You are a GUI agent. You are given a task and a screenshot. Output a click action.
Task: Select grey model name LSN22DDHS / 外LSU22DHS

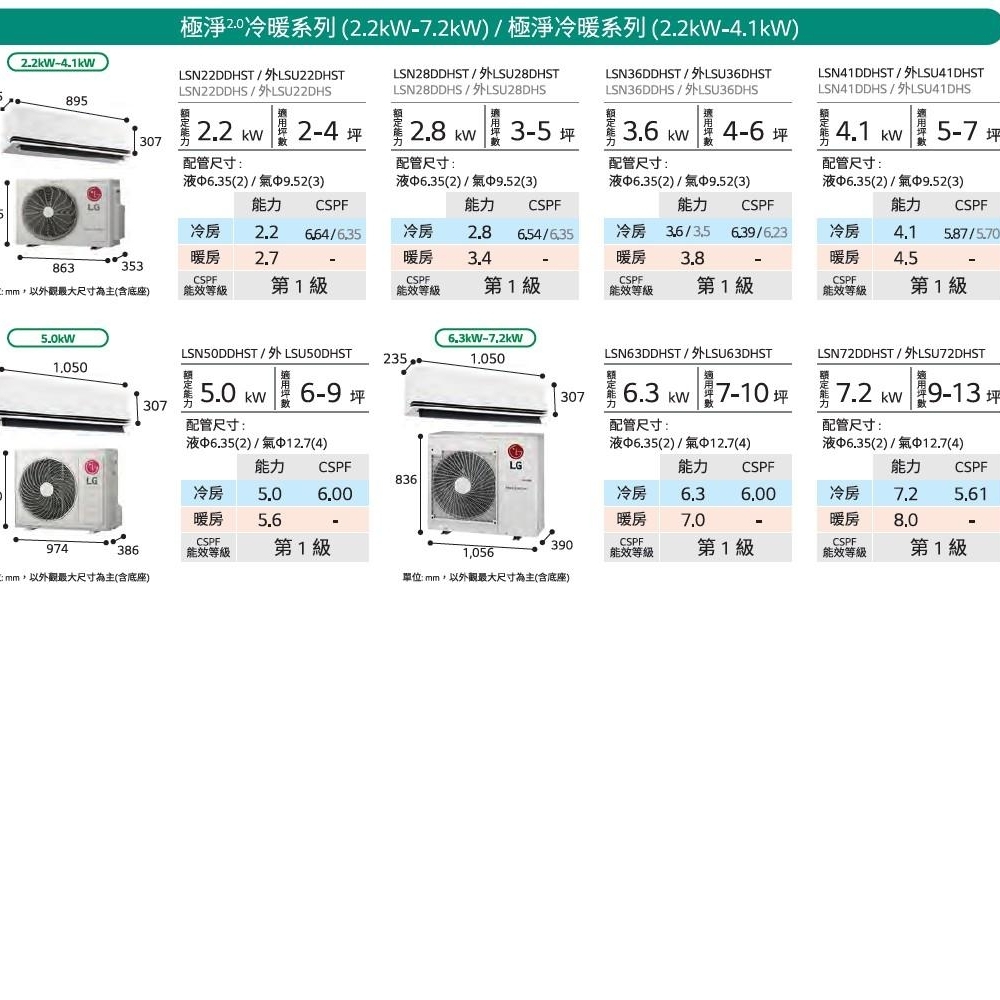255,91
